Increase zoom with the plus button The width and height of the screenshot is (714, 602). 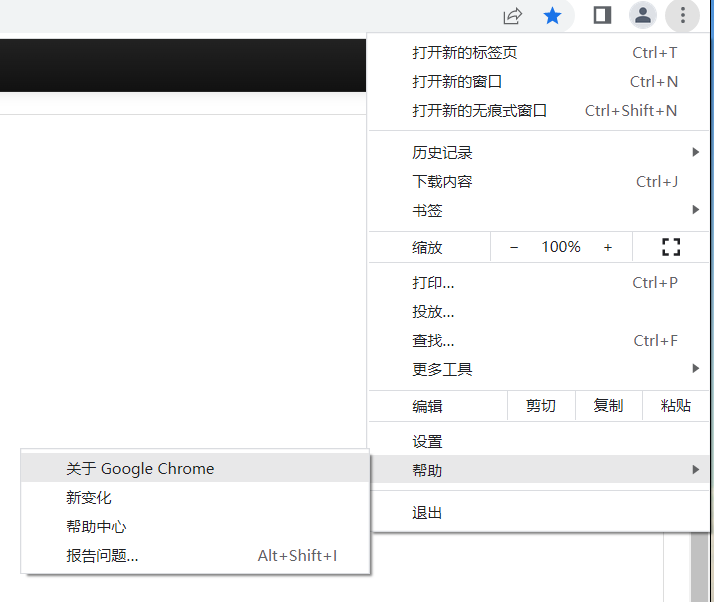607,247
